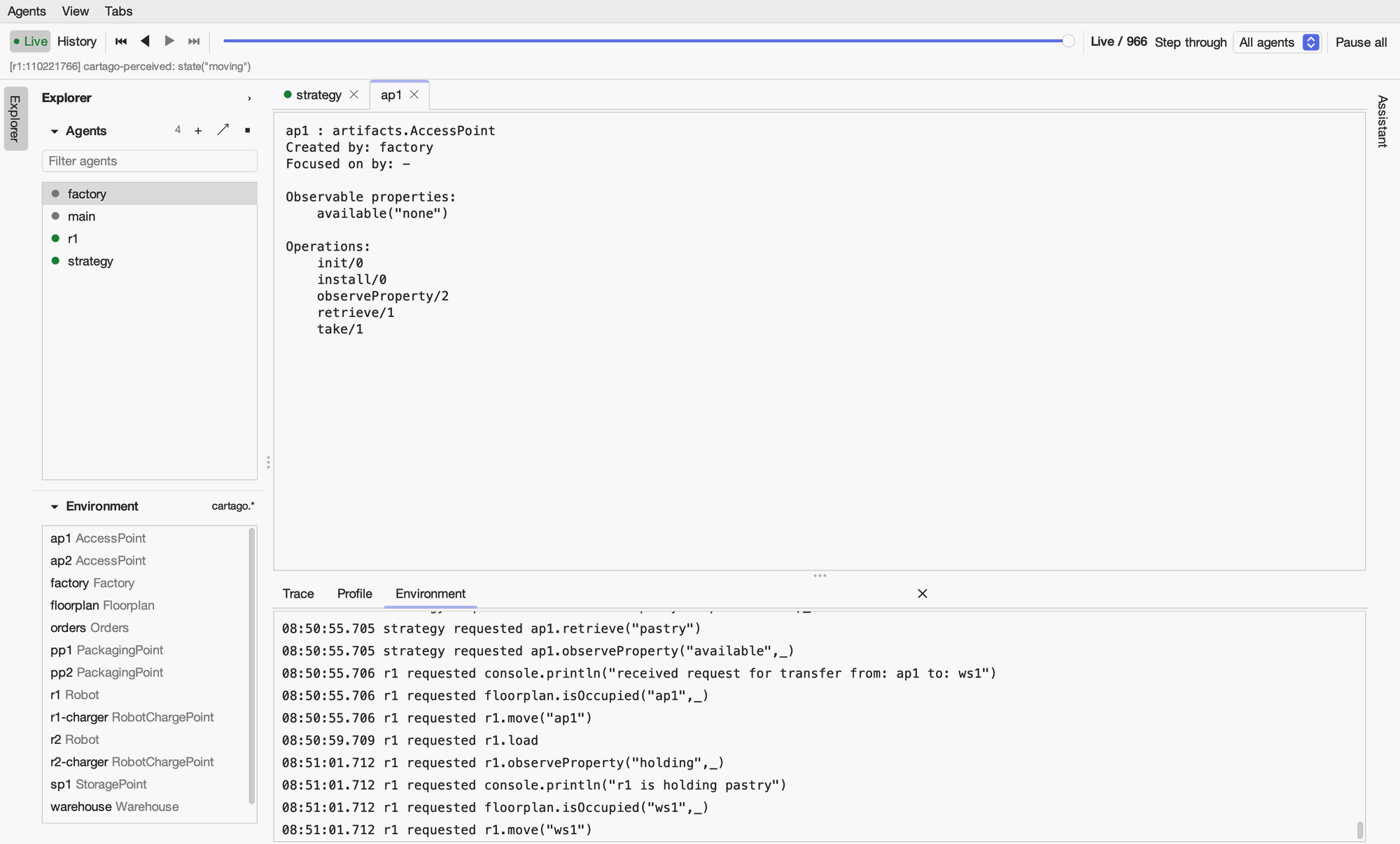This screenshot has height=844, width=1400.
Task: Step forward one frame
Action: [x=169, y=41]
